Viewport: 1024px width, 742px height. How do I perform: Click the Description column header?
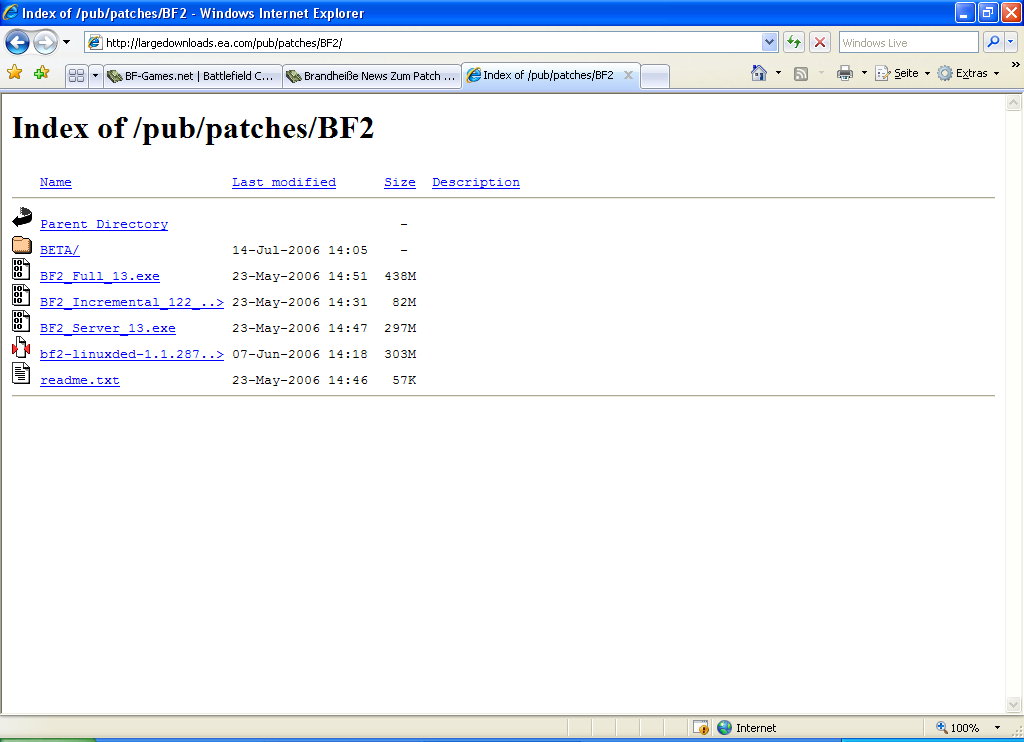click(476, 182)
